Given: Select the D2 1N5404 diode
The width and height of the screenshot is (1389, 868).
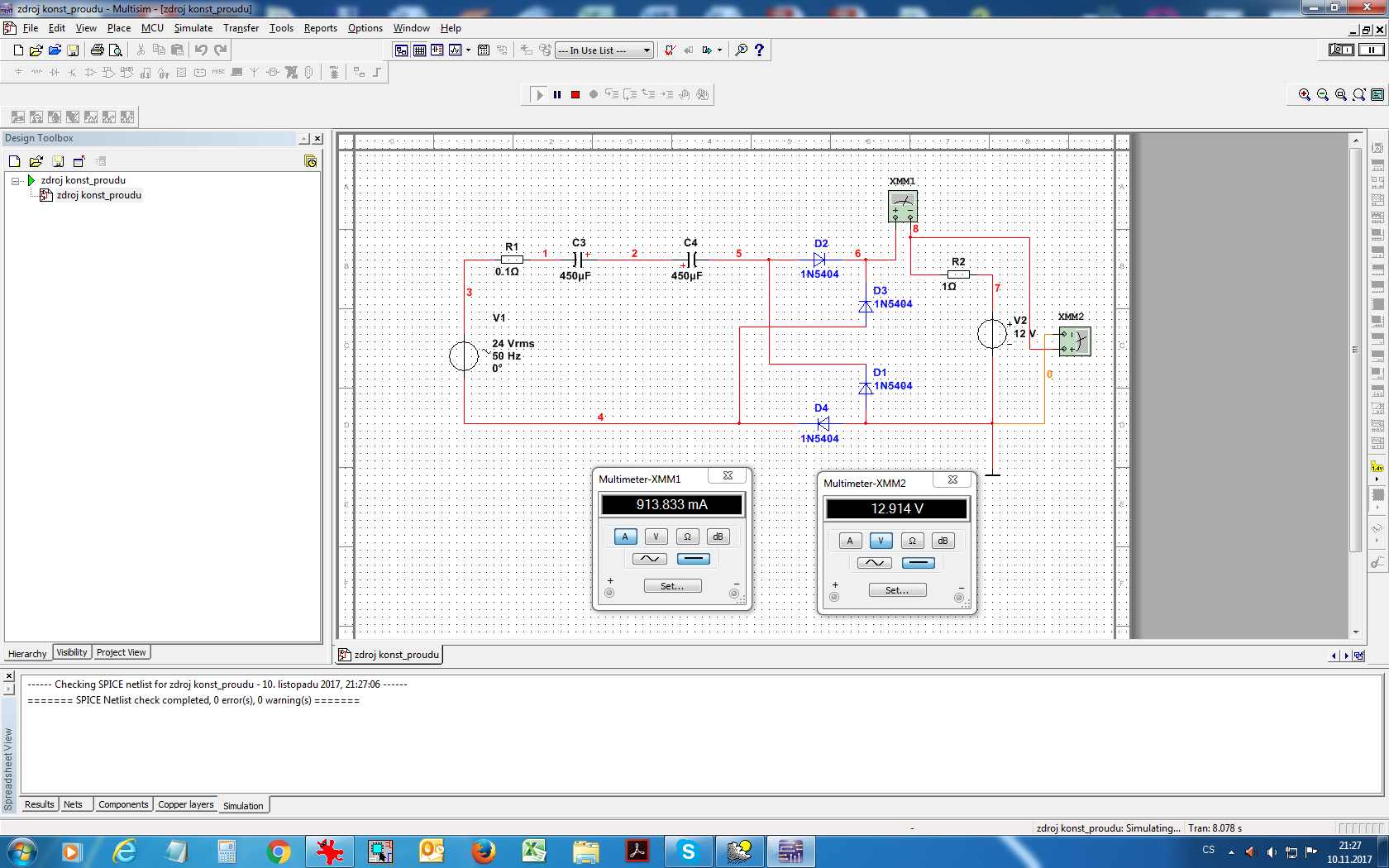Looking at the screenshot, I should [x=819, y=260].
